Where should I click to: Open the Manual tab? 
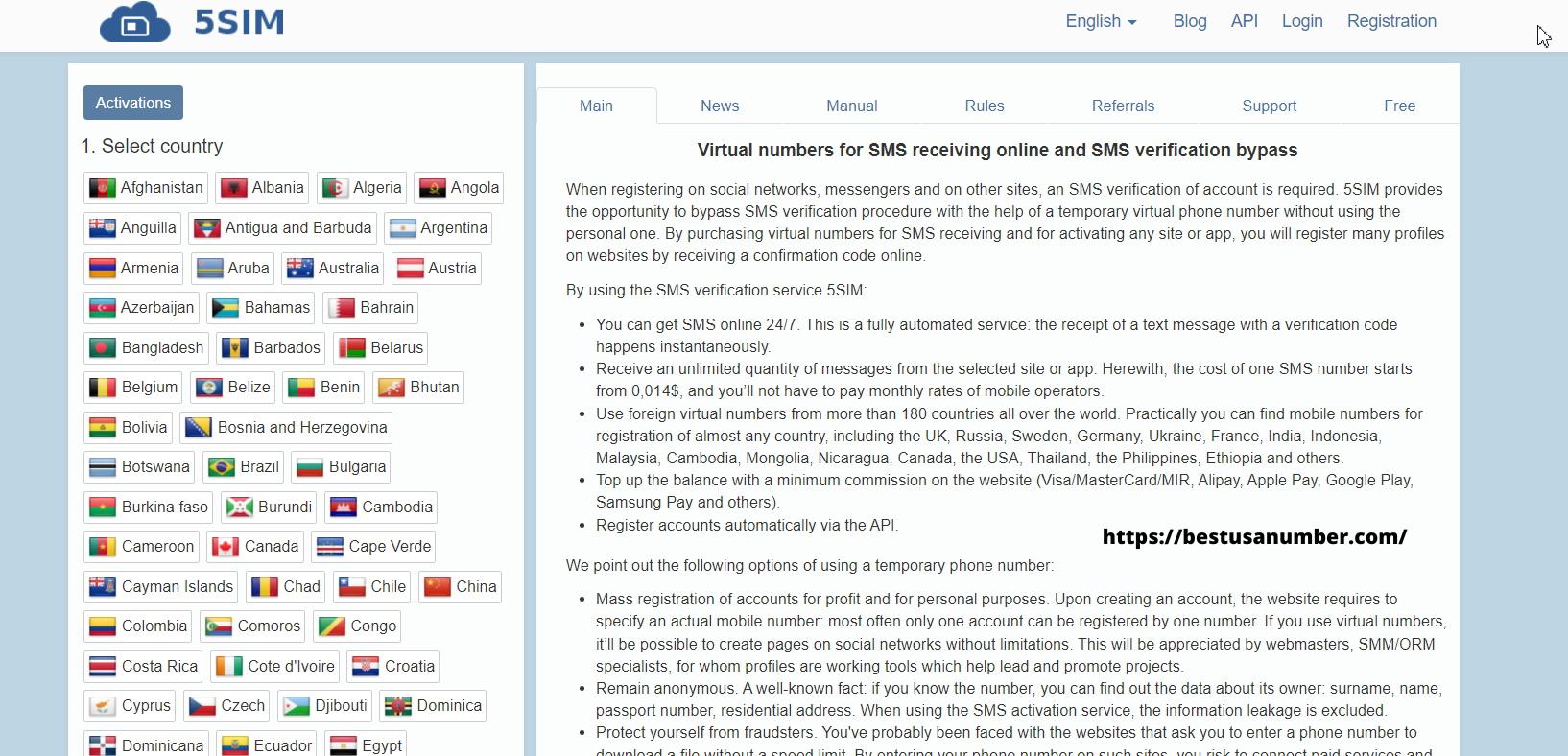852,106
